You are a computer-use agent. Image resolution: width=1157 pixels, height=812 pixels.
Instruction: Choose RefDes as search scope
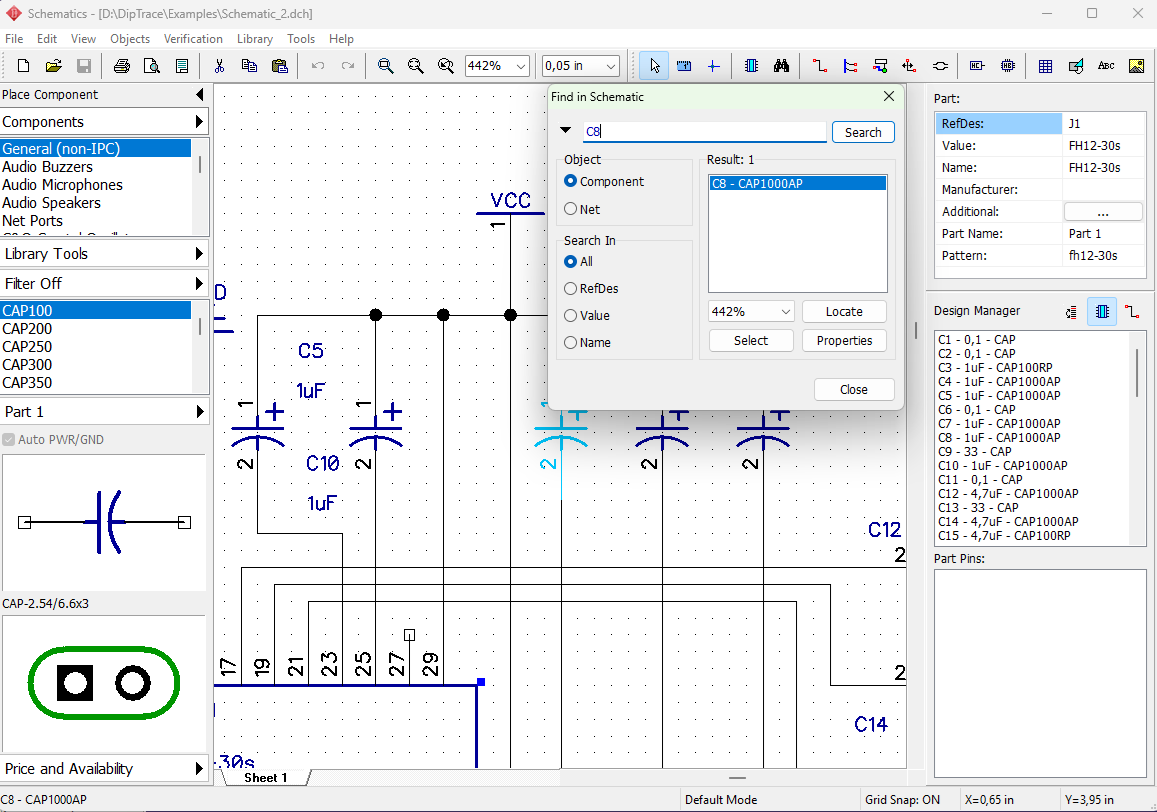point(570,289)
